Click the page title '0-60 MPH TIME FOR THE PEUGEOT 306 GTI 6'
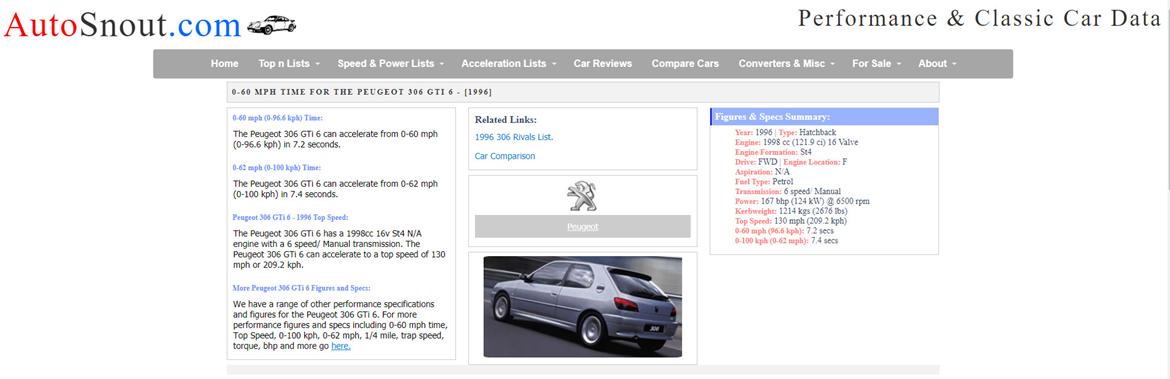 (362, 93)
